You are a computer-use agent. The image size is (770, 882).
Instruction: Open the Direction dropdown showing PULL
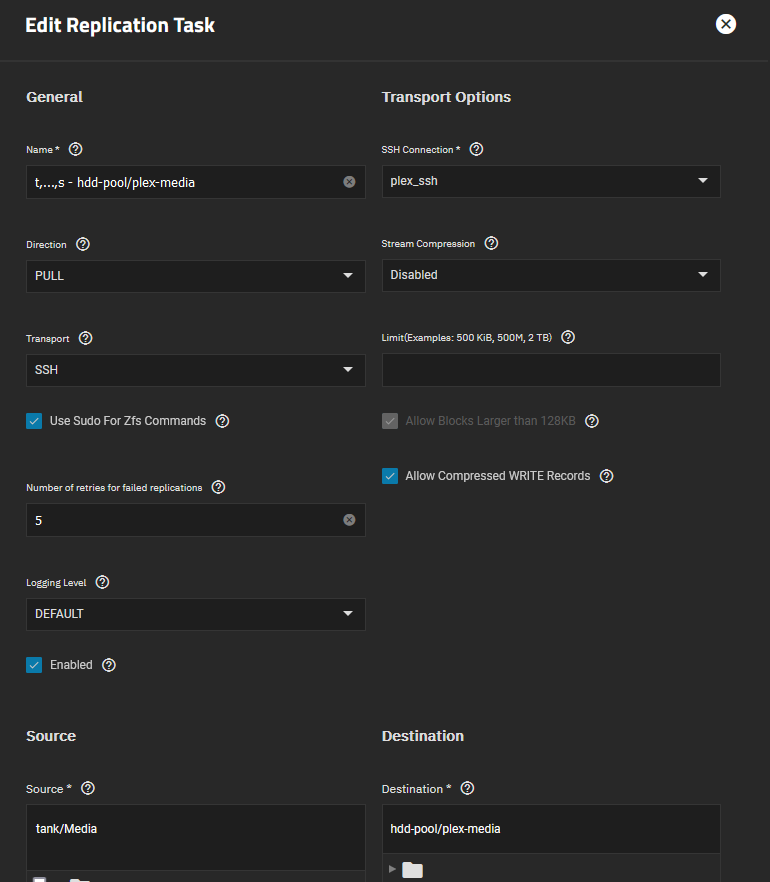[x=195, y=276]
